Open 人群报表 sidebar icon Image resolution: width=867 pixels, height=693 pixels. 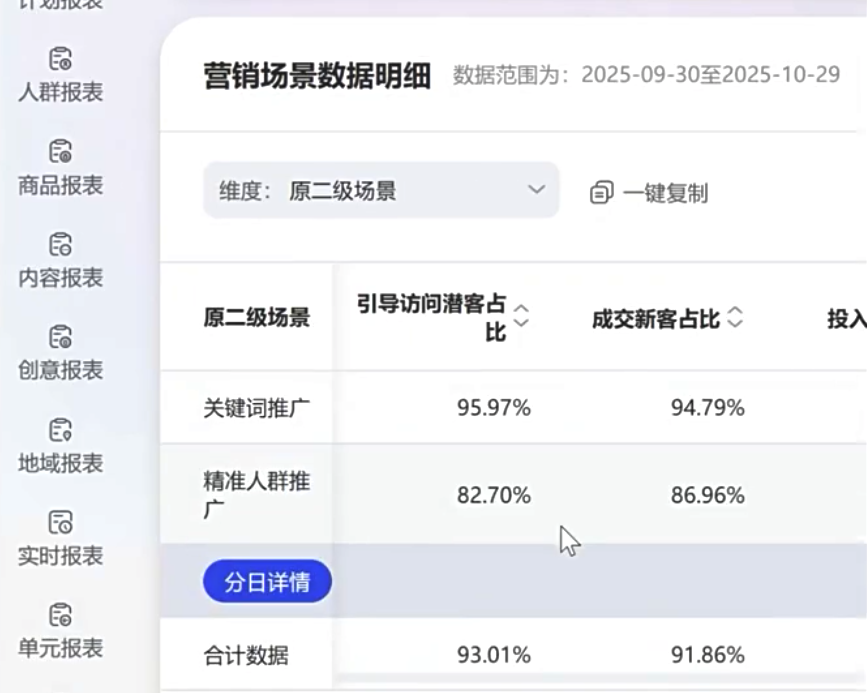pyautogui.click(x=61, y=59)
